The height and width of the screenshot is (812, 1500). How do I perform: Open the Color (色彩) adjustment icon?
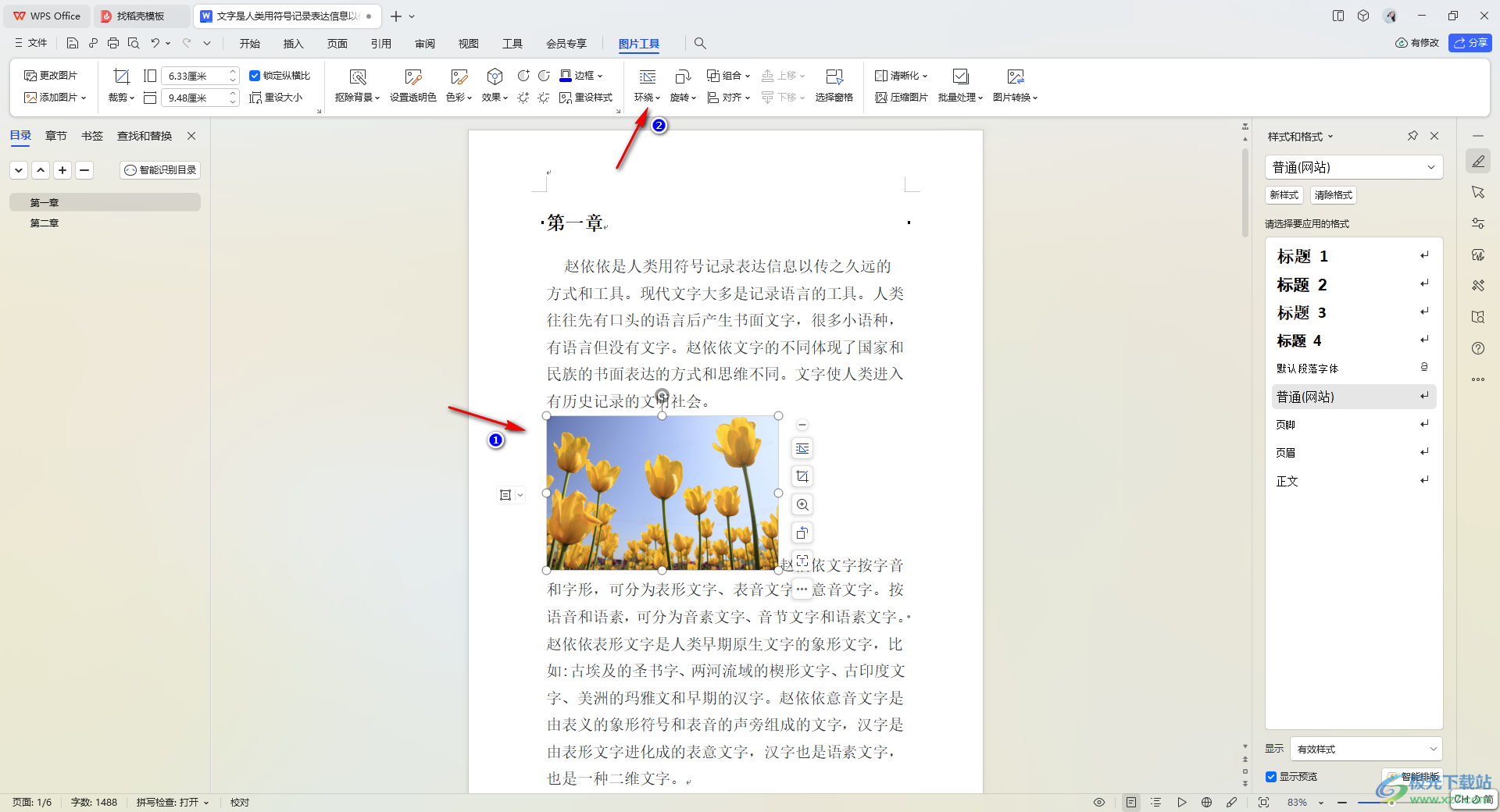pyautogui.click(x=459, y=77)
